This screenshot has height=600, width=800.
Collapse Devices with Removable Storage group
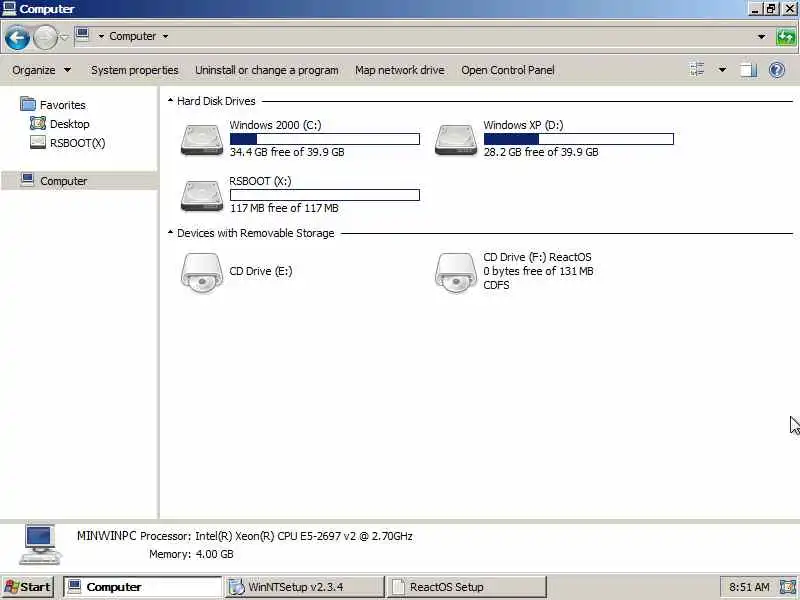[x=170, y=233]
